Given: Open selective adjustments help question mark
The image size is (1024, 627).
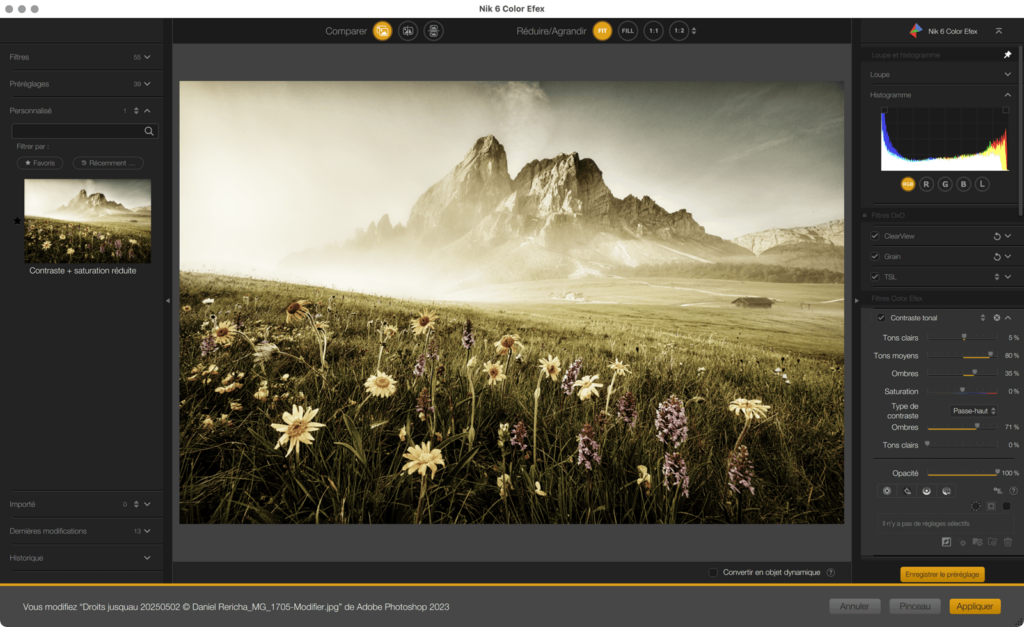Looking at the screenshot, I should (x=1013, y=491).
